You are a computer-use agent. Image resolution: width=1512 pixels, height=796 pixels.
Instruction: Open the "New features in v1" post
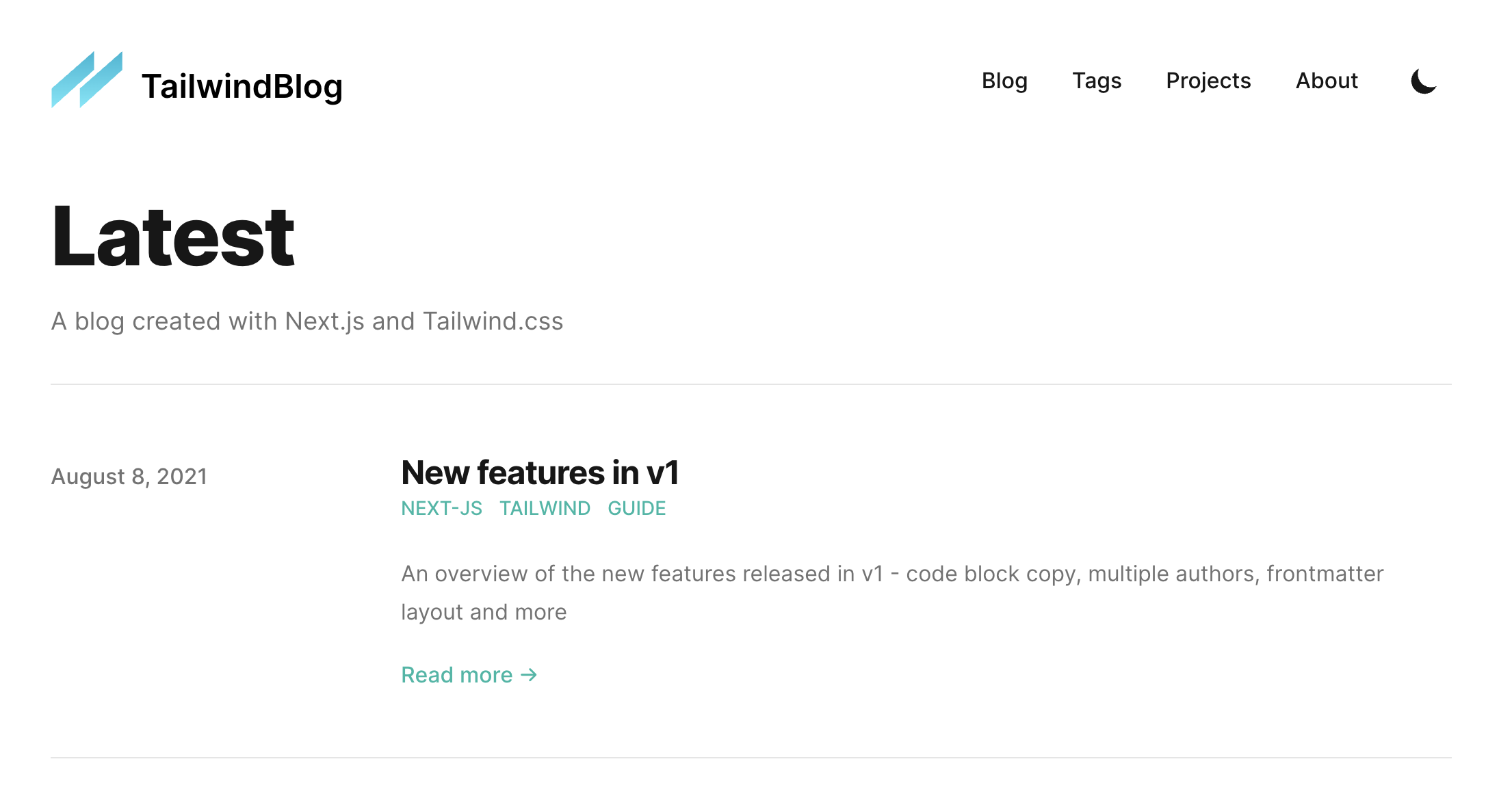pyautogui.click(x=539, y=473)
